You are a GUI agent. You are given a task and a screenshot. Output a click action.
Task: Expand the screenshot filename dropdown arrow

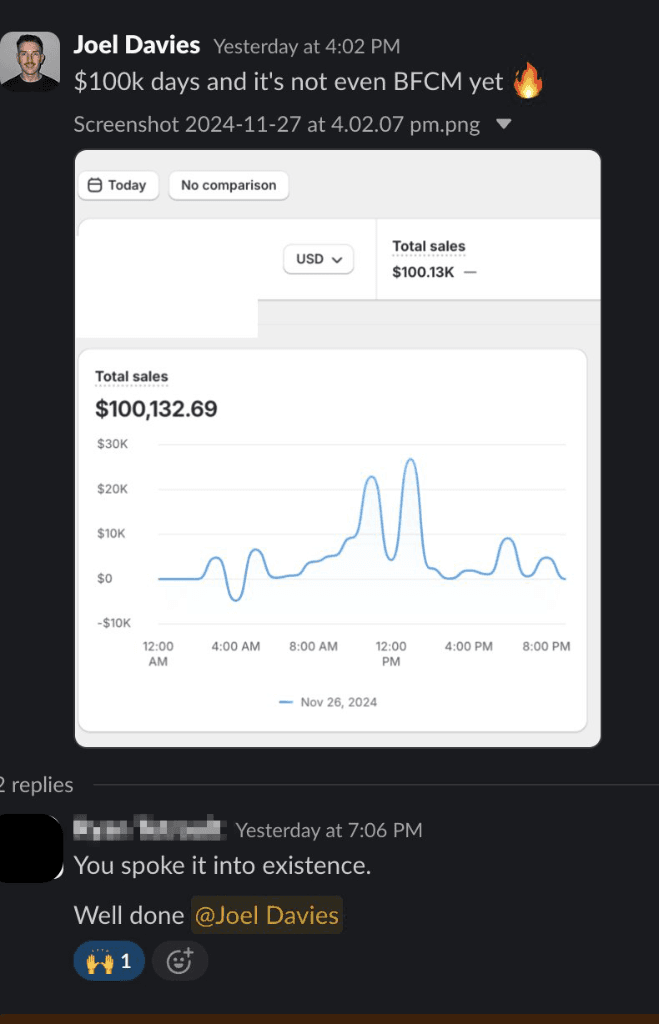point(503,124)
